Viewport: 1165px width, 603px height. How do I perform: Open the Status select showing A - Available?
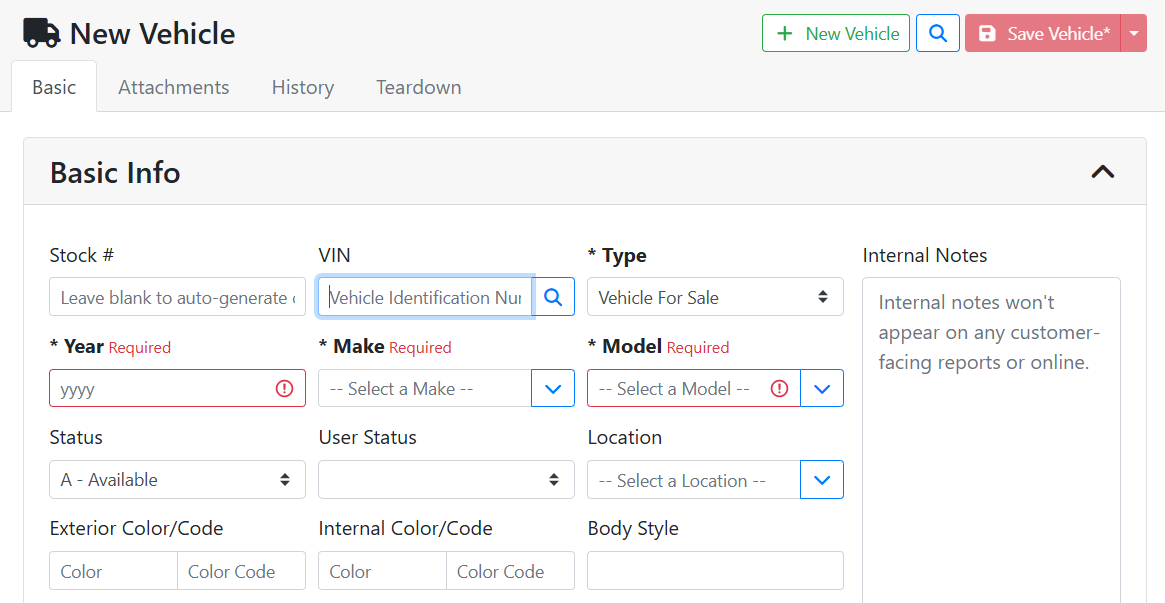[177, 480]
